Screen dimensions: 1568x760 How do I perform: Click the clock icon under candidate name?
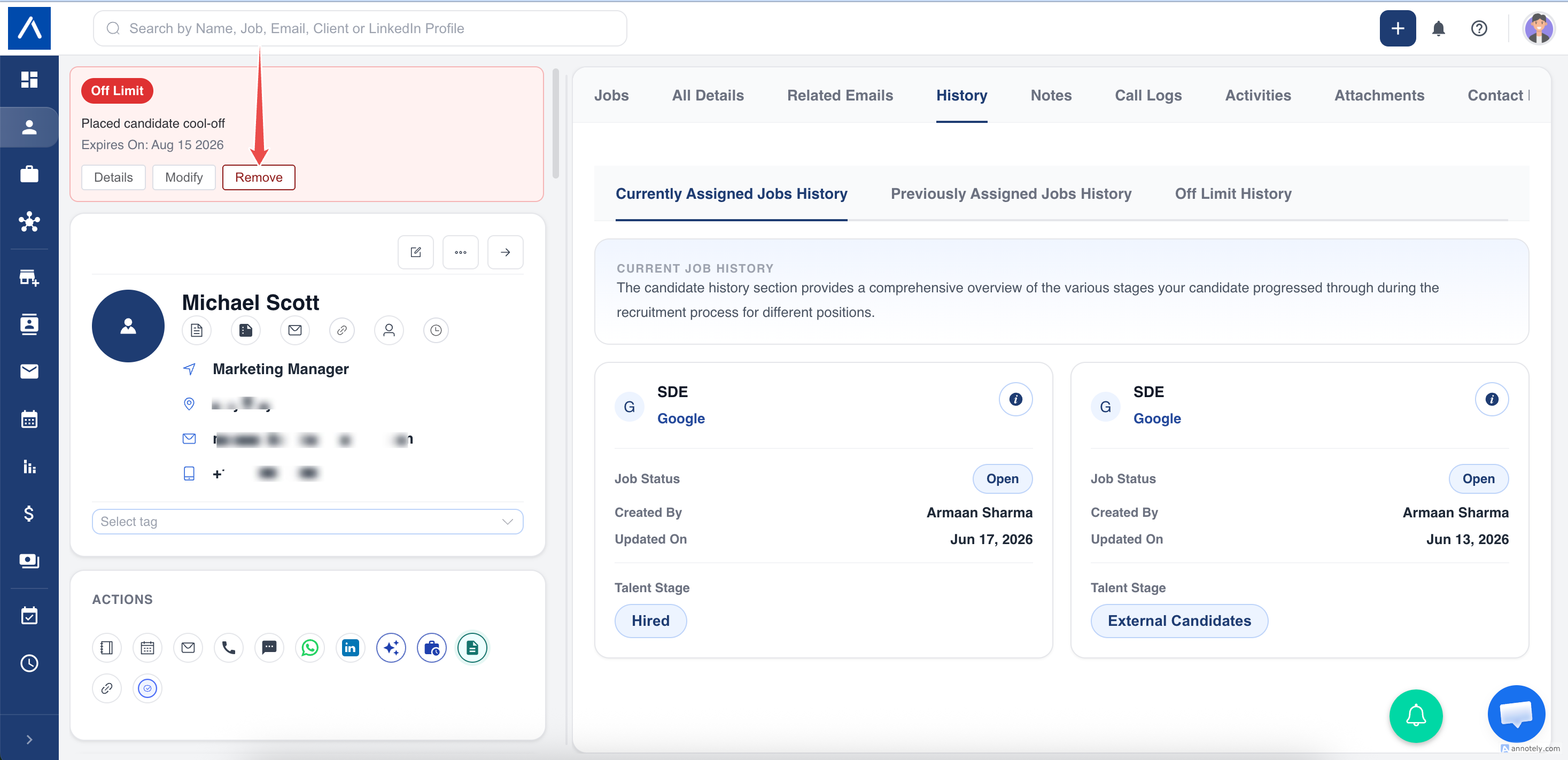(436, 331)
